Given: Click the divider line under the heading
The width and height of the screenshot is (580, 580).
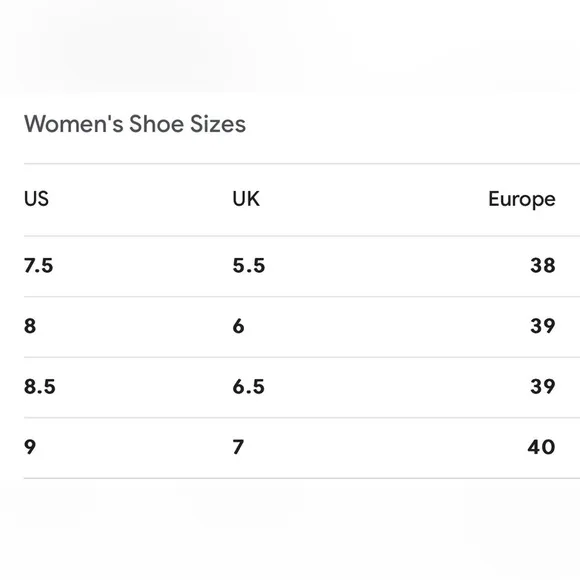Looking at the screenshot, I should point(302,163).
